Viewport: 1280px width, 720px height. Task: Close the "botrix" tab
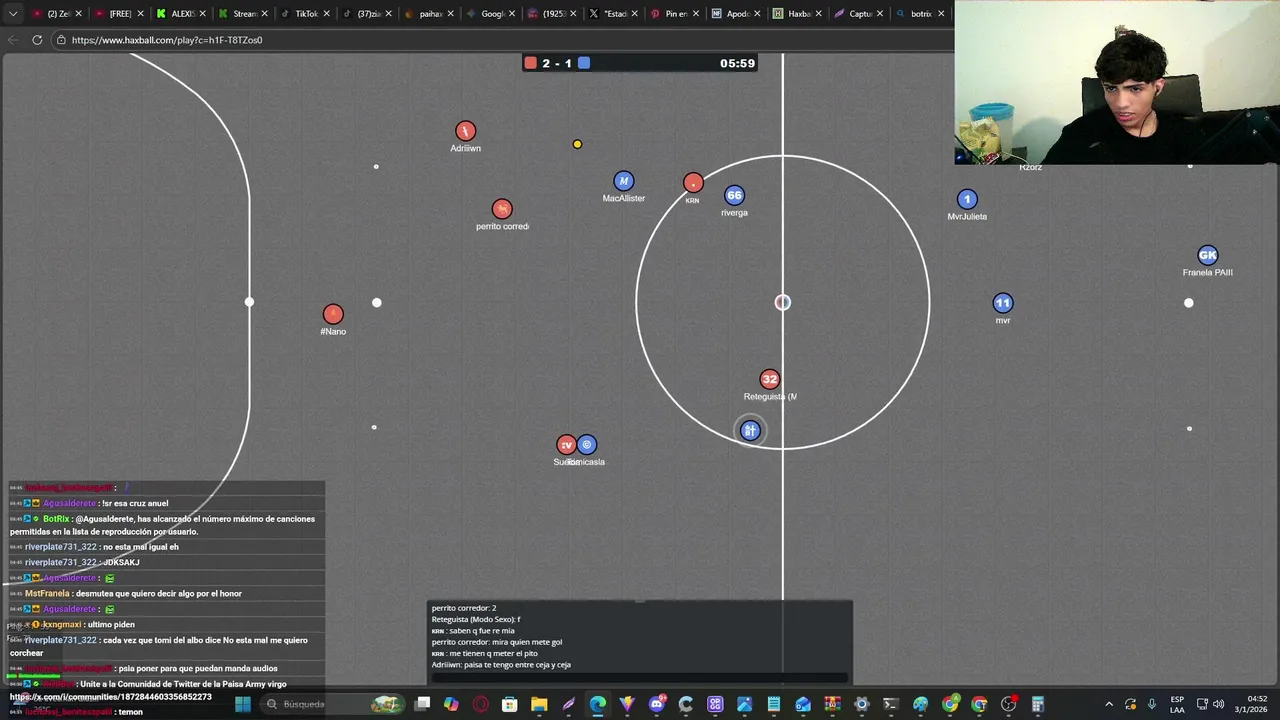pyautogui.click(x=941, y=14)
